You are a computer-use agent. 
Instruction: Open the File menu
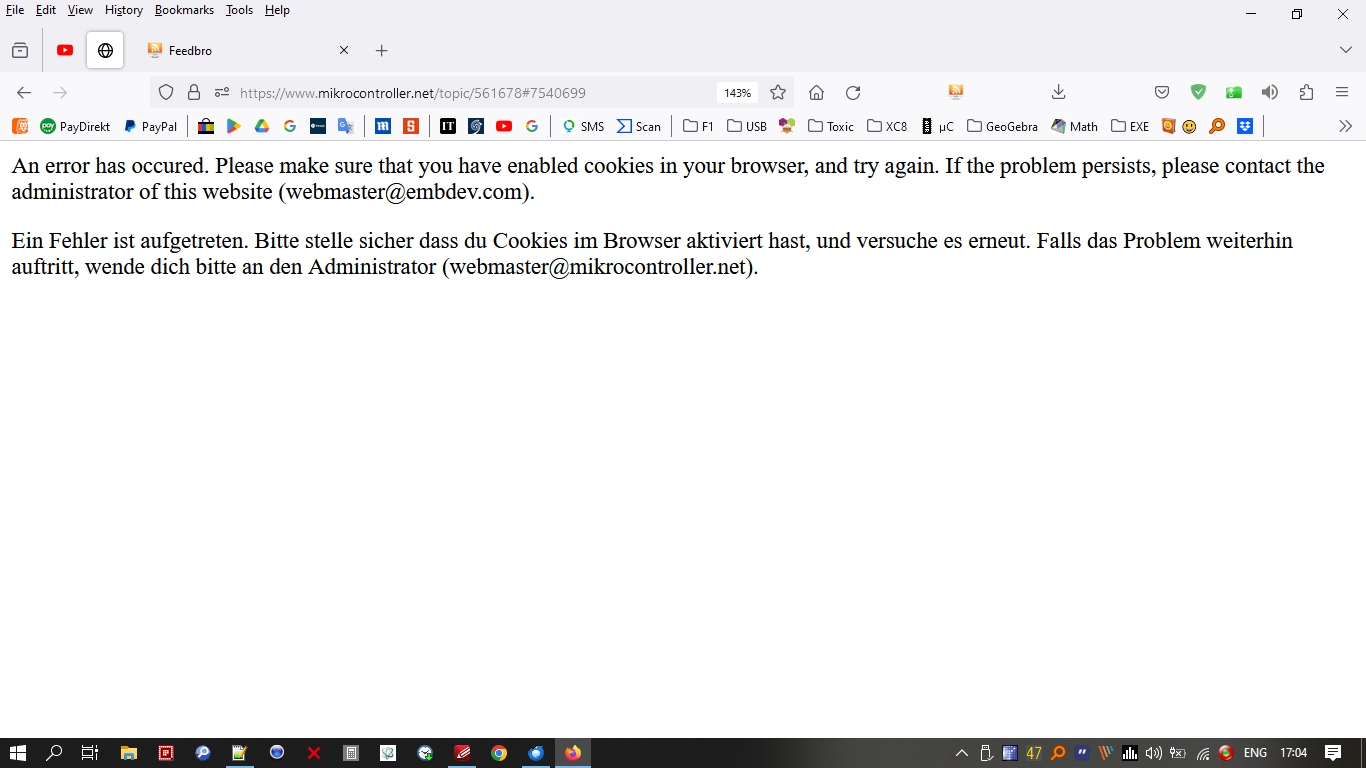(15, 10)
